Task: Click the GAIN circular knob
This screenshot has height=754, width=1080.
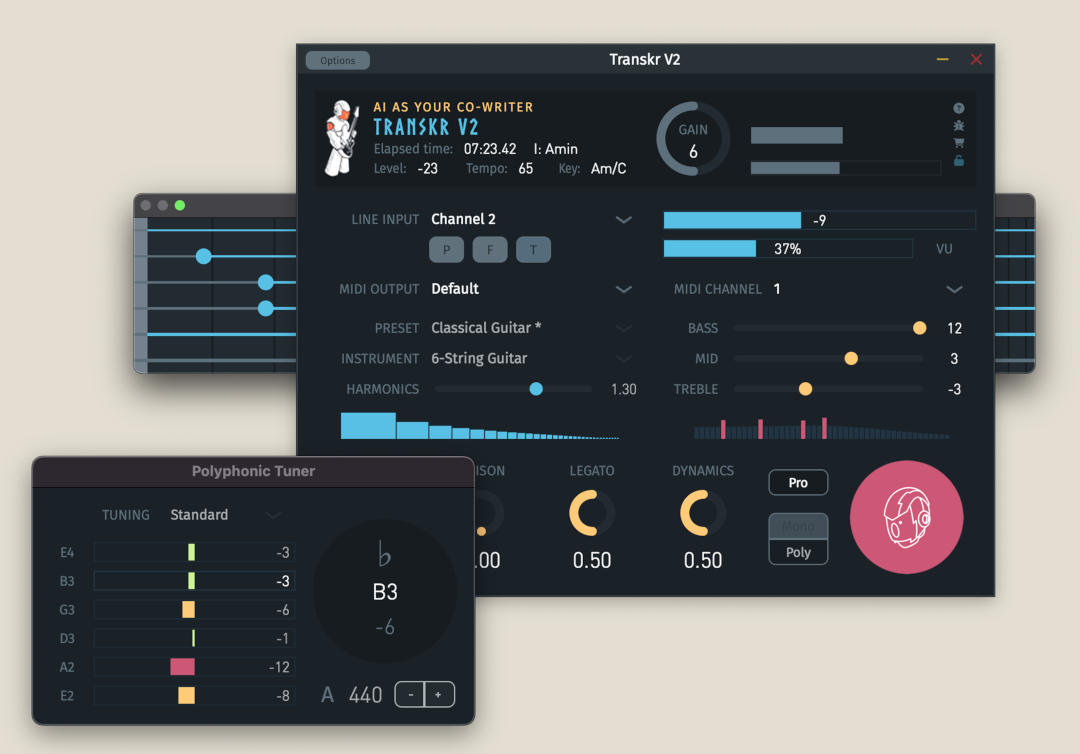Action: 692,138
